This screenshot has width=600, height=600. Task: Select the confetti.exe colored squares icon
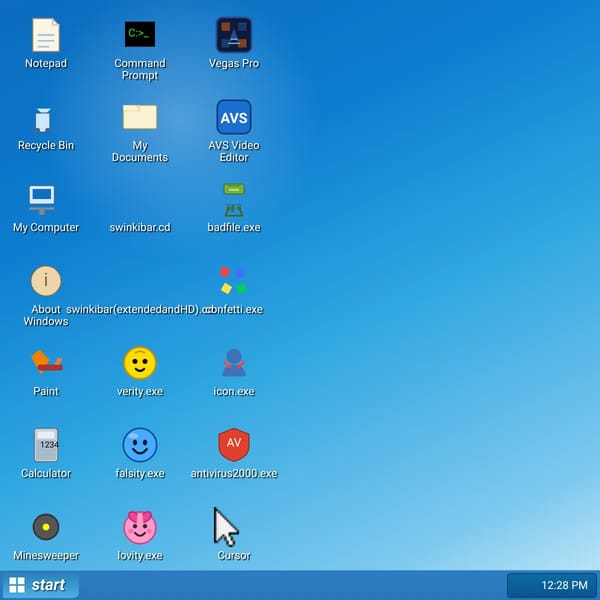[233, 281]
